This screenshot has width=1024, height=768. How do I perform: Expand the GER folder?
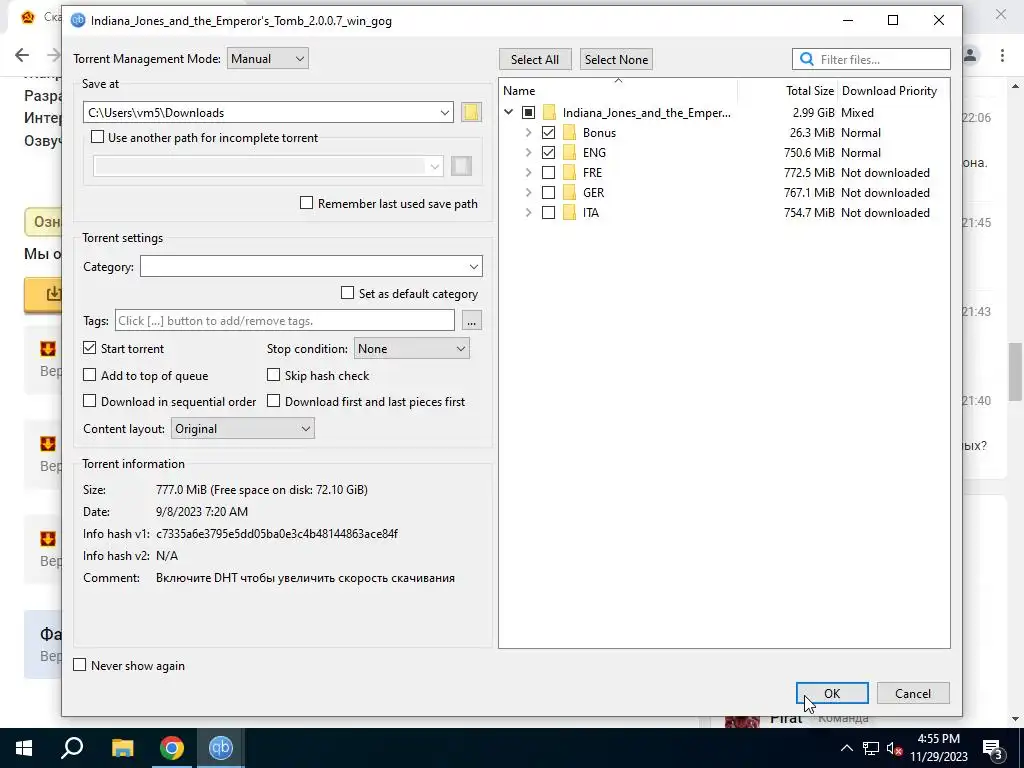point(528,193)
